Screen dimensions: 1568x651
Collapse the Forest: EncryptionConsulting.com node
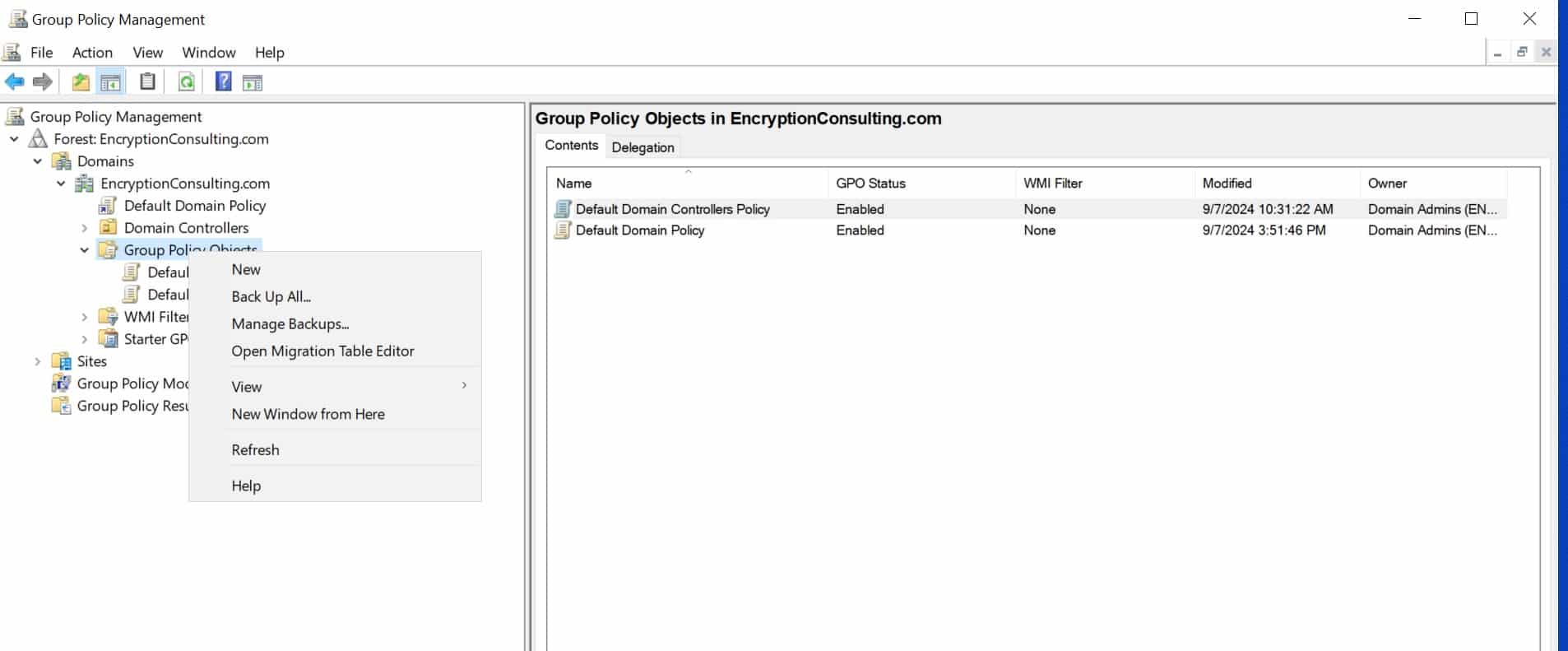click(x=14, y=139)
